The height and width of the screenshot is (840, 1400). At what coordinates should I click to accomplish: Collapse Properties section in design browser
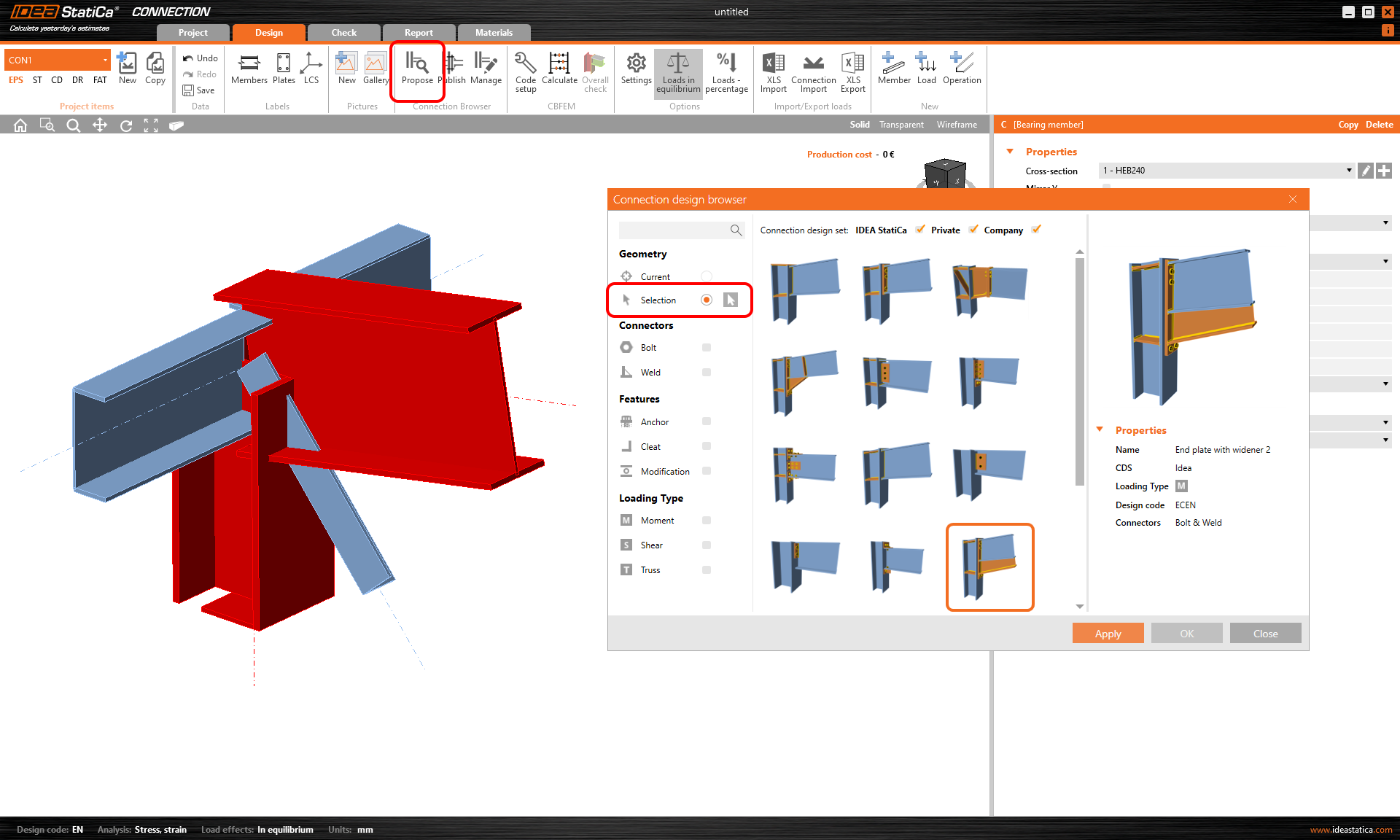[x=1100, y=430]
